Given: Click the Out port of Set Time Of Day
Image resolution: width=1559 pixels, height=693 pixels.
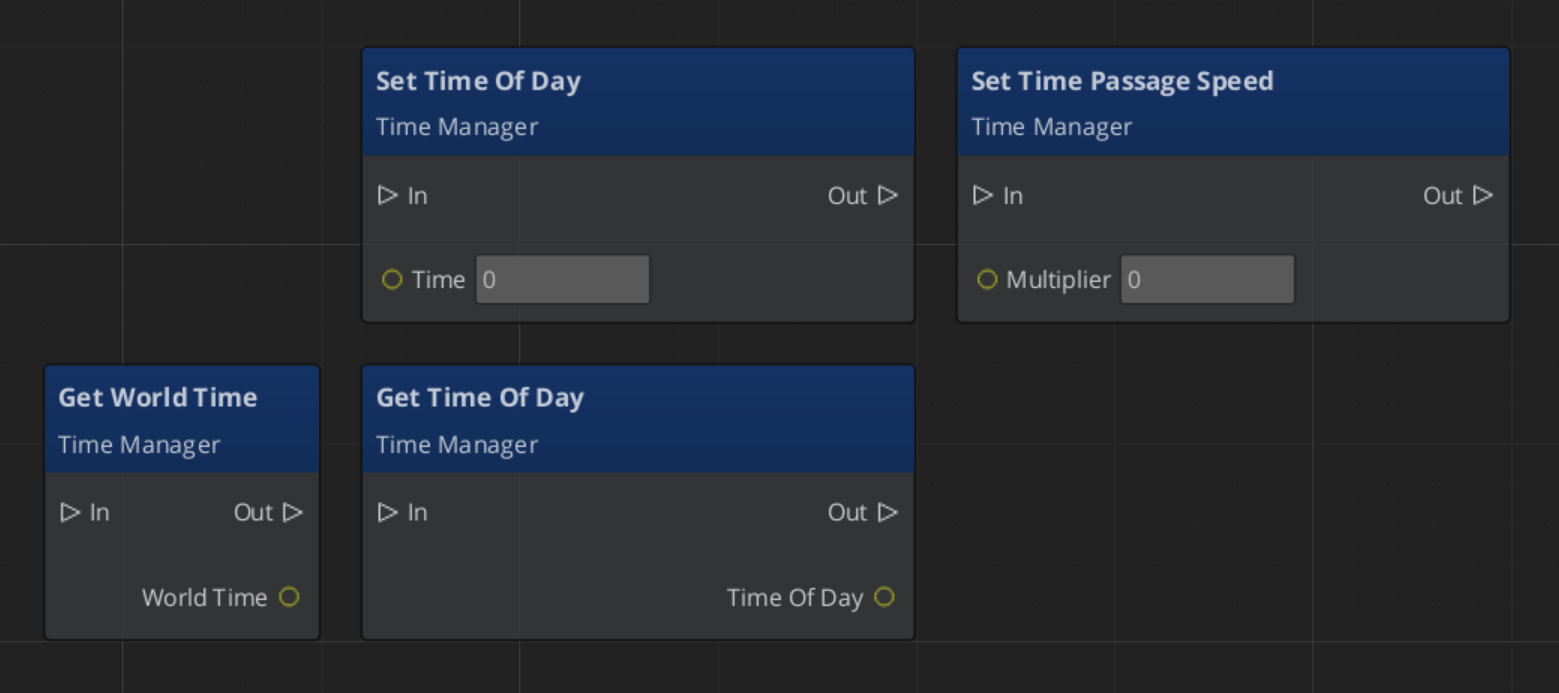Looking at the screenshot, I should pos(889,196).
